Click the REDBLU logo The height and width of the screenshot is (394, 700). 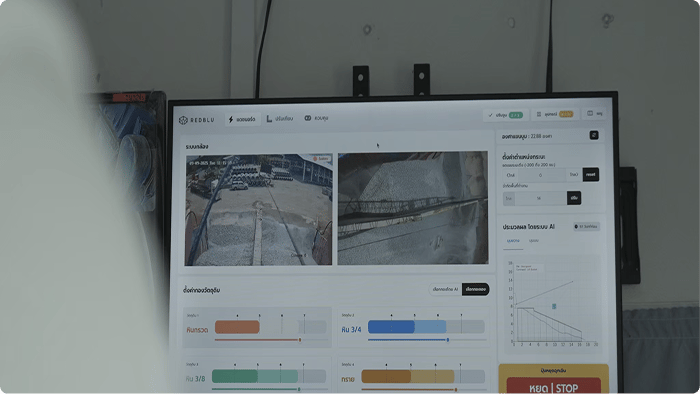[x=197, y=120]
